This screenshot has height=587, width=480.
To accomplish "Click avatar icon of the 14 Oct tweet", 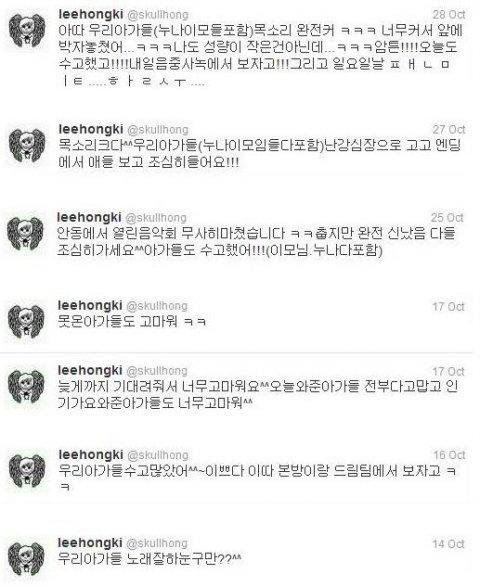I will point(26,559).
